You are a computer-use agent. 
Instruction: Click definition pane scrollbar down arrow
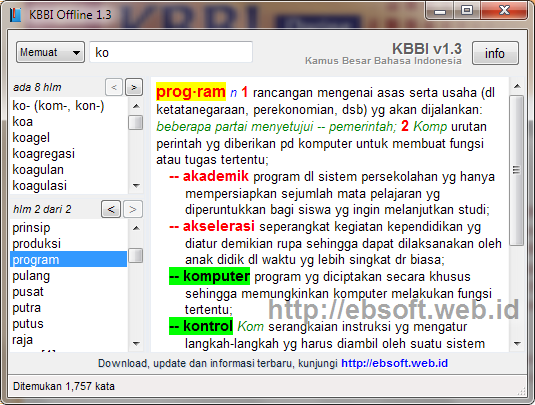pyautogui.click(x=517, y=343)
